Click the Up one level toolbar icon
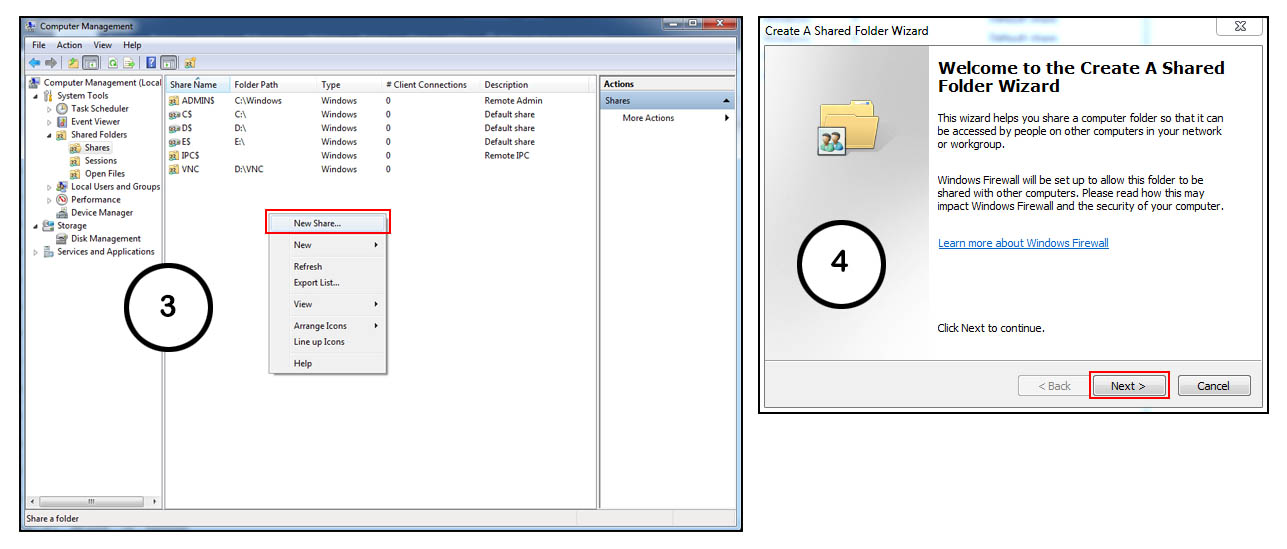1287x549 pixels. [73, 62]
